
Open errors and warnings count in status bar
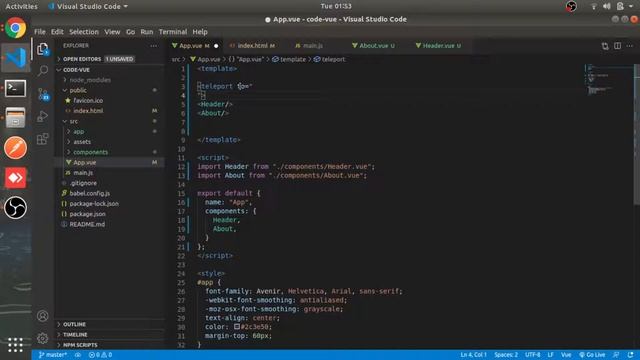[x=100, y=355]
